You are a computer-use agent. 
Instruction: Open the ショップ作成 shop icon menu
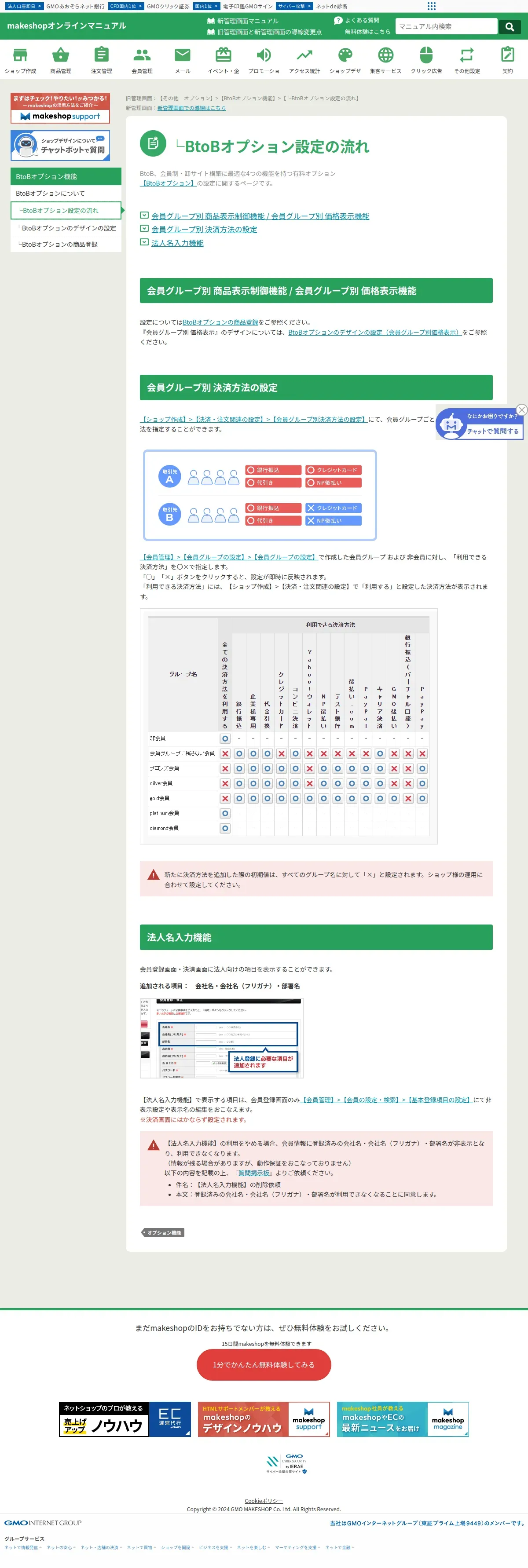20,60
